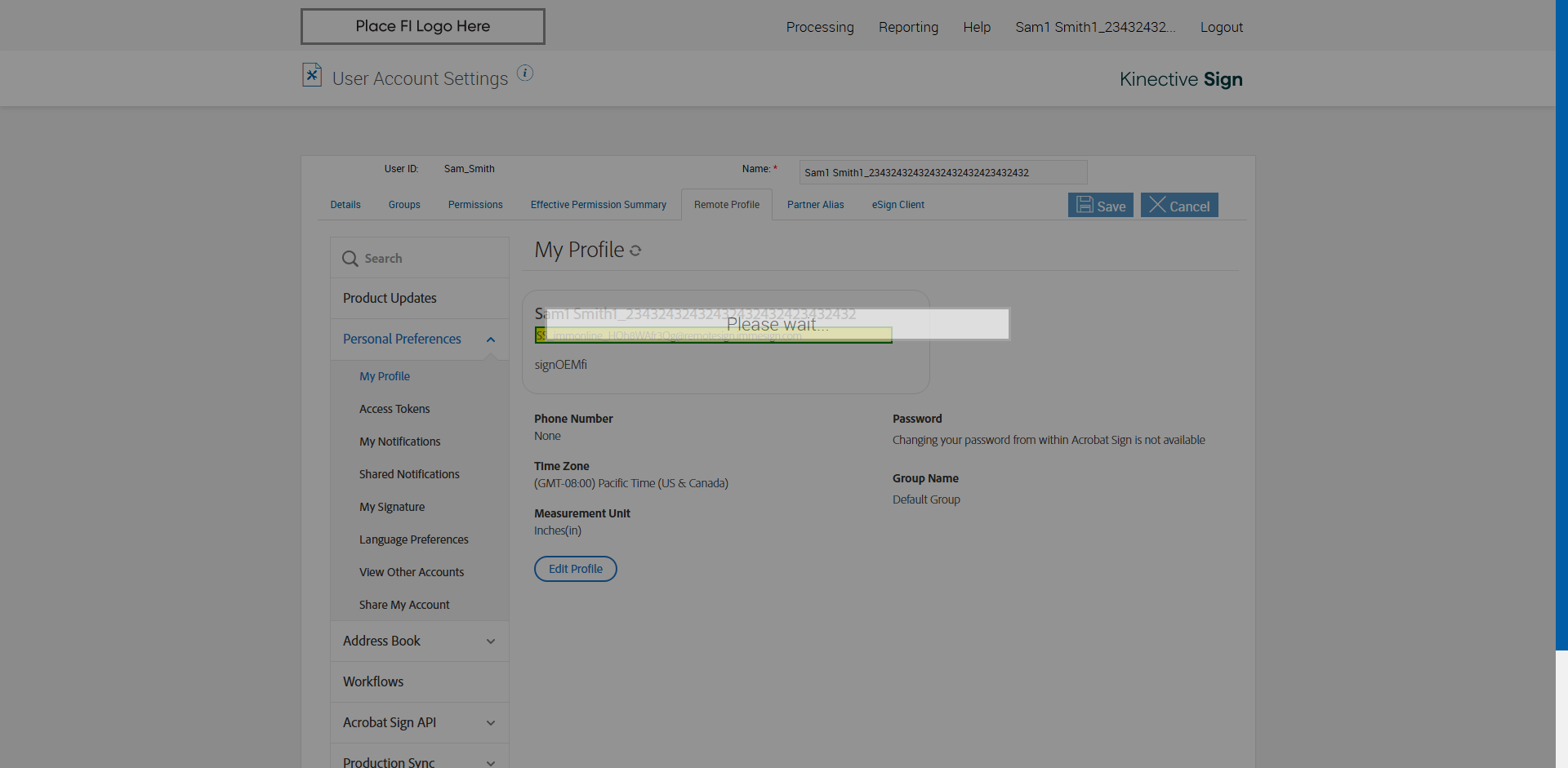Screen dimensions: 1568x768
Task: Expand the Production Sync section chevron
Action: (x=491, y=763)
